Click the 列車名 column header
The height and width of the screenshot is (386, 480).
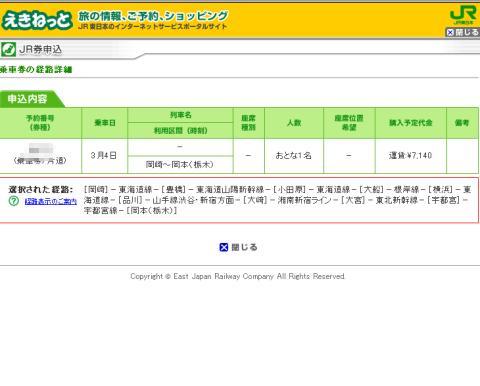pos(180,115)
